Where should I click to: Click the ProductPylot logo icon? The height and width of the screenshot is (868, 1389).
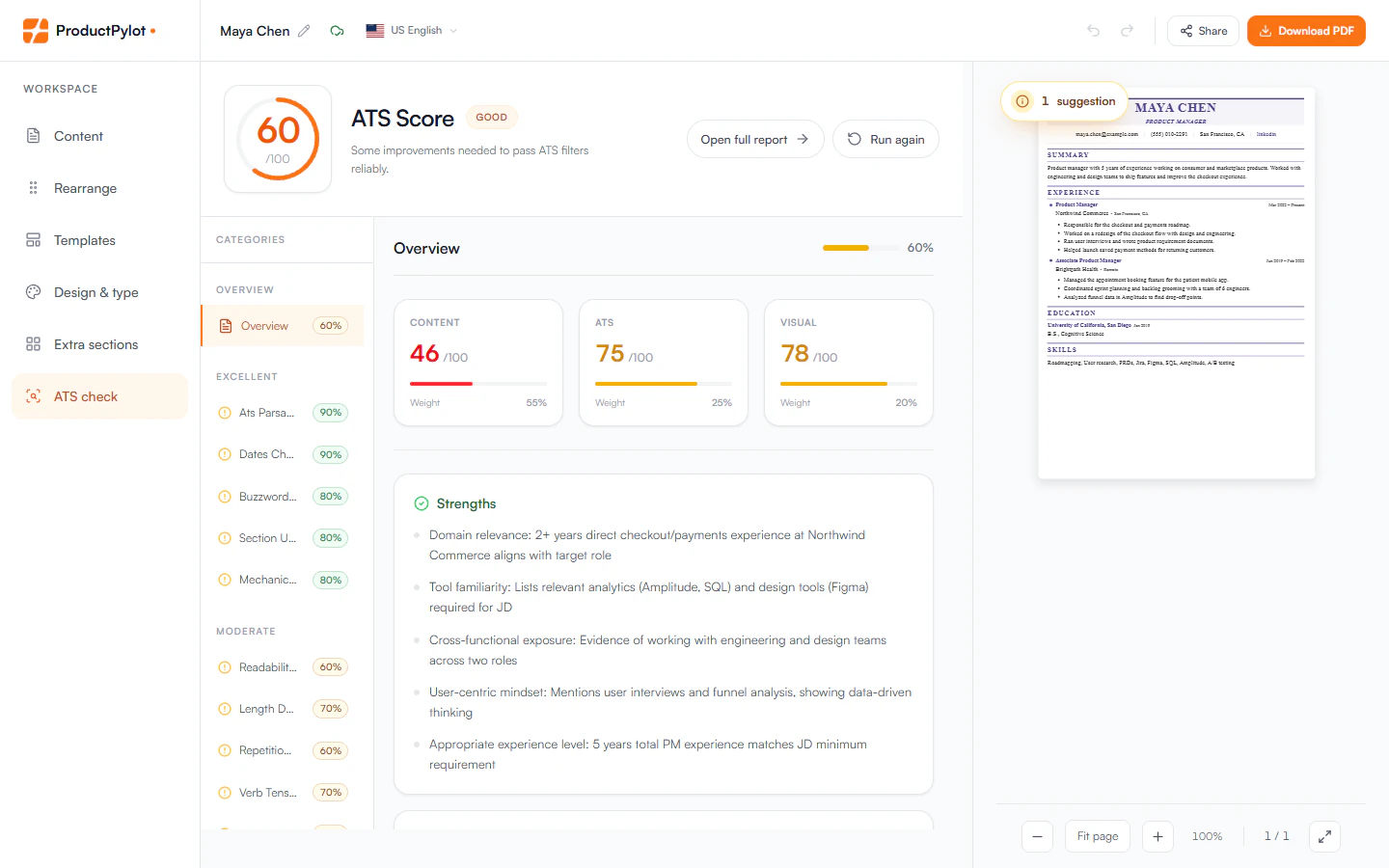36,31
